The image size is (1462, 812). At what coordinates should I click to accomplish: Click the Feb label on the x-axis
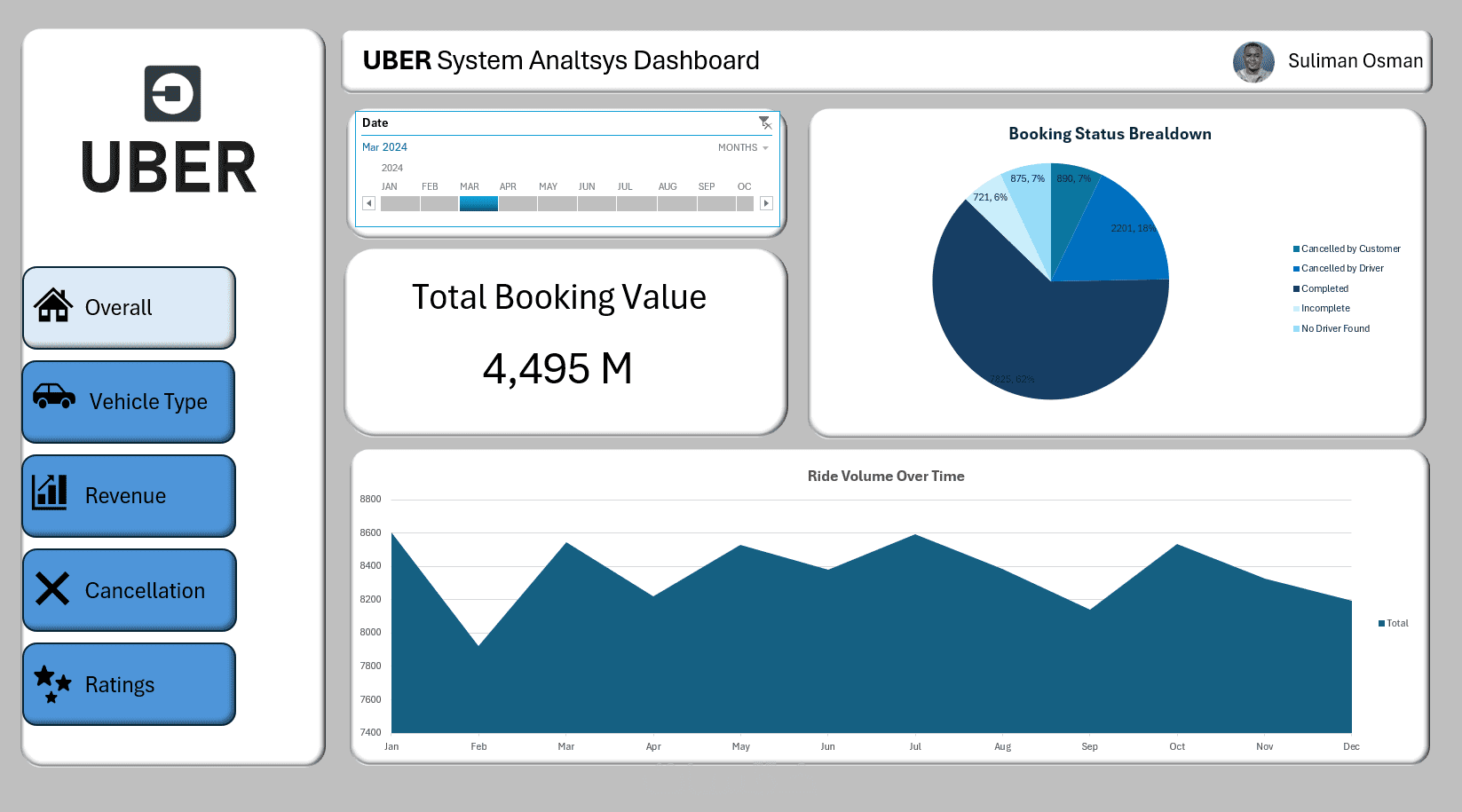478,747
